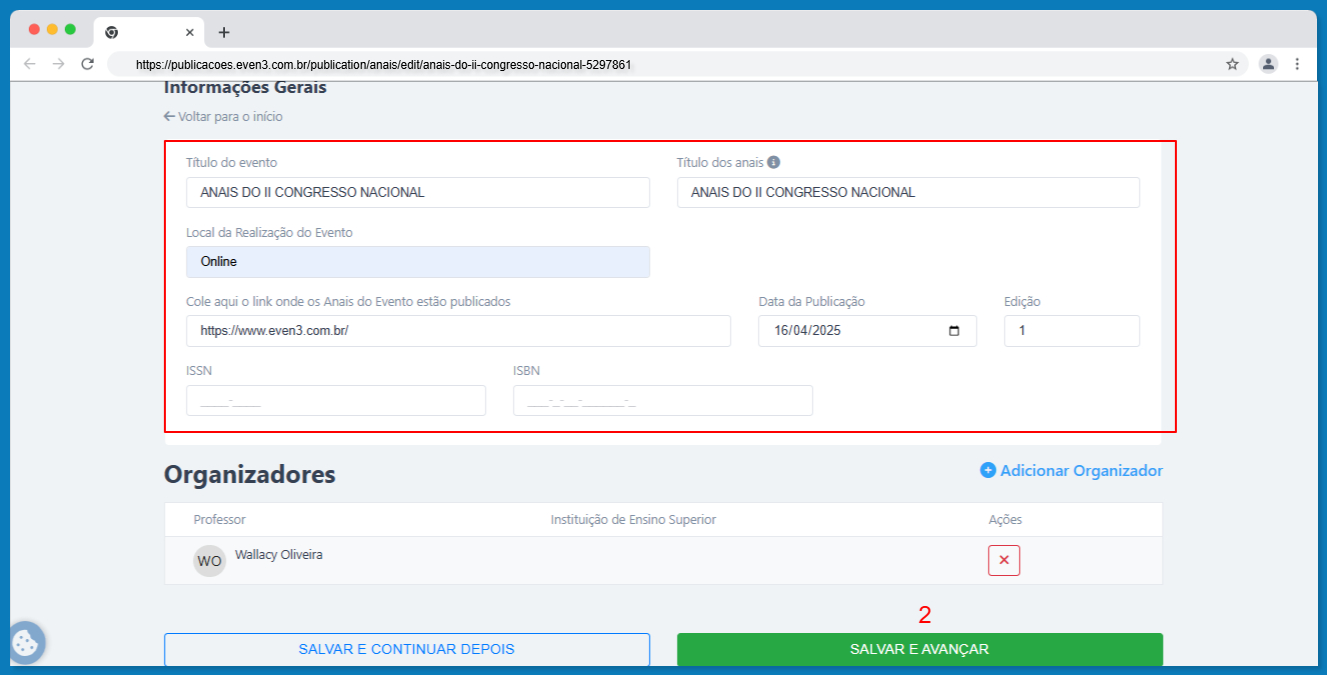
Task: Close the window with the red macOS button
Action: click(35, 29)
